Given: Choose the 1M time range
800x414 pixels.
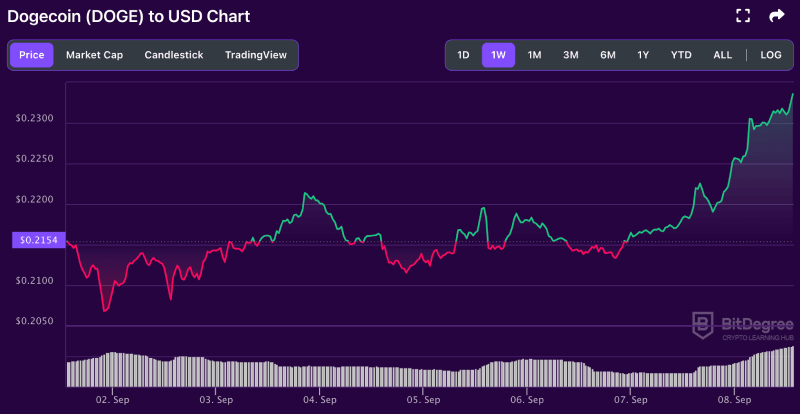Looking at the screenshot, I should 534,55.
